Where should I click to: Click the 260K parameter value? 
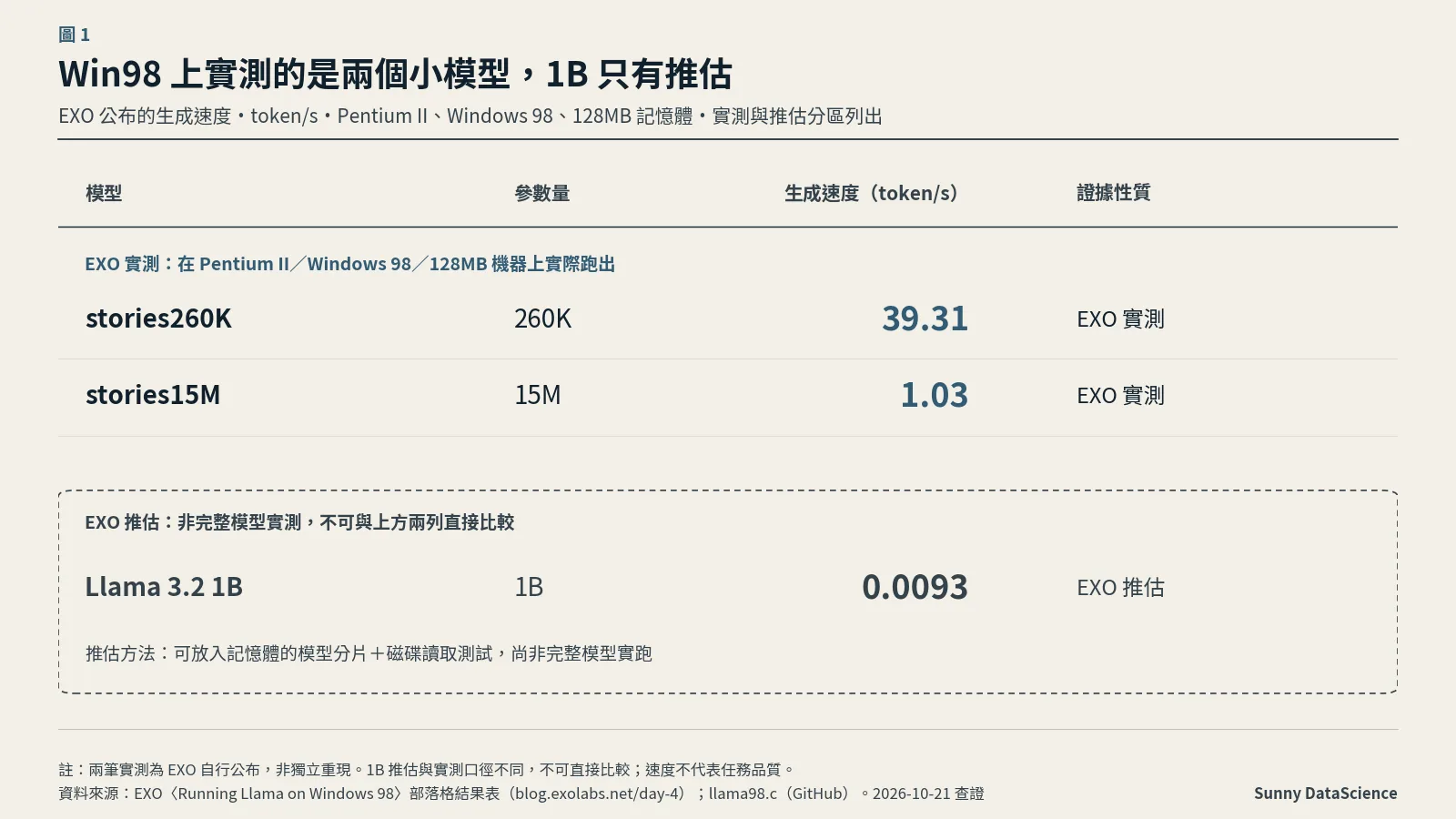click(543, 318)
